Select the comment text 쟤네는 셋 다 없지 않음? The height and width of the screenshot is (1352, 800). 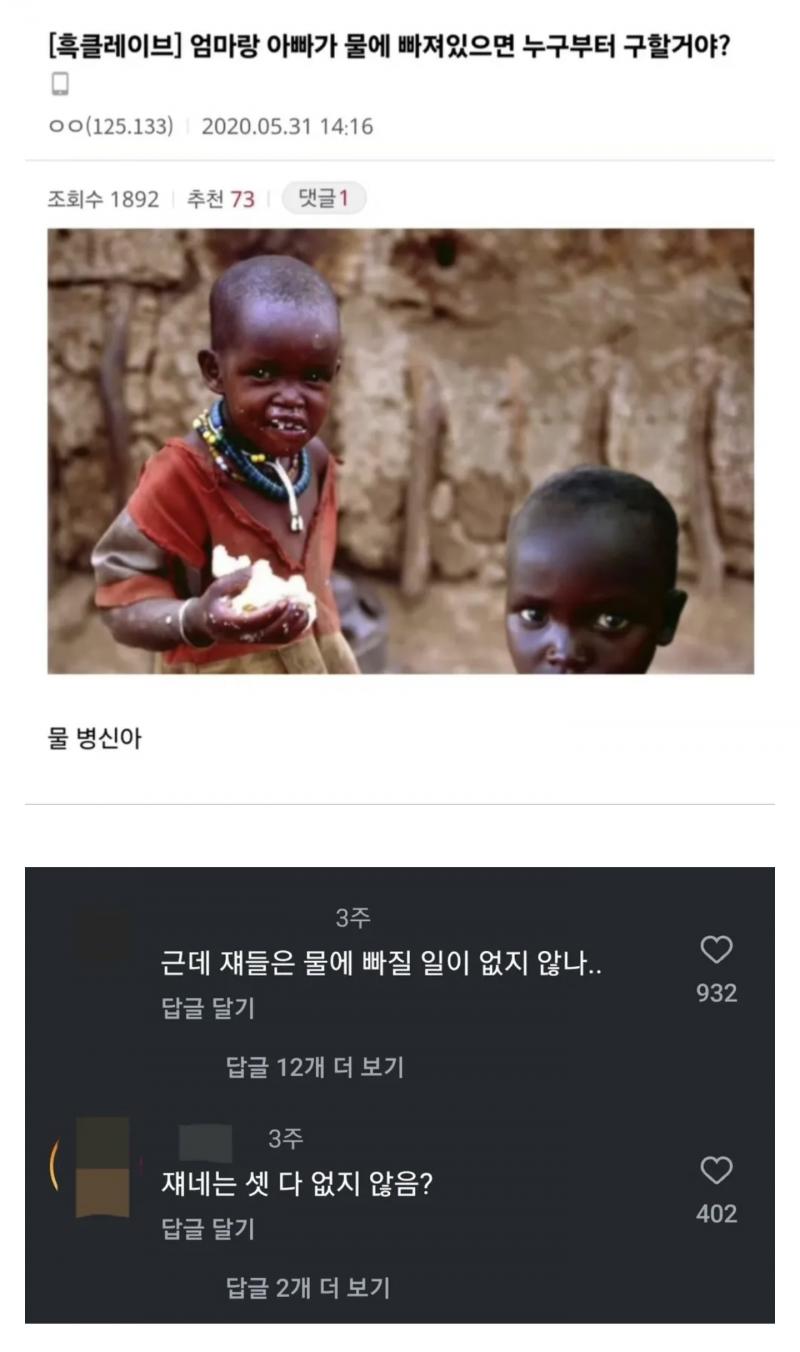pyautogui.click(x=297, y=1185)
